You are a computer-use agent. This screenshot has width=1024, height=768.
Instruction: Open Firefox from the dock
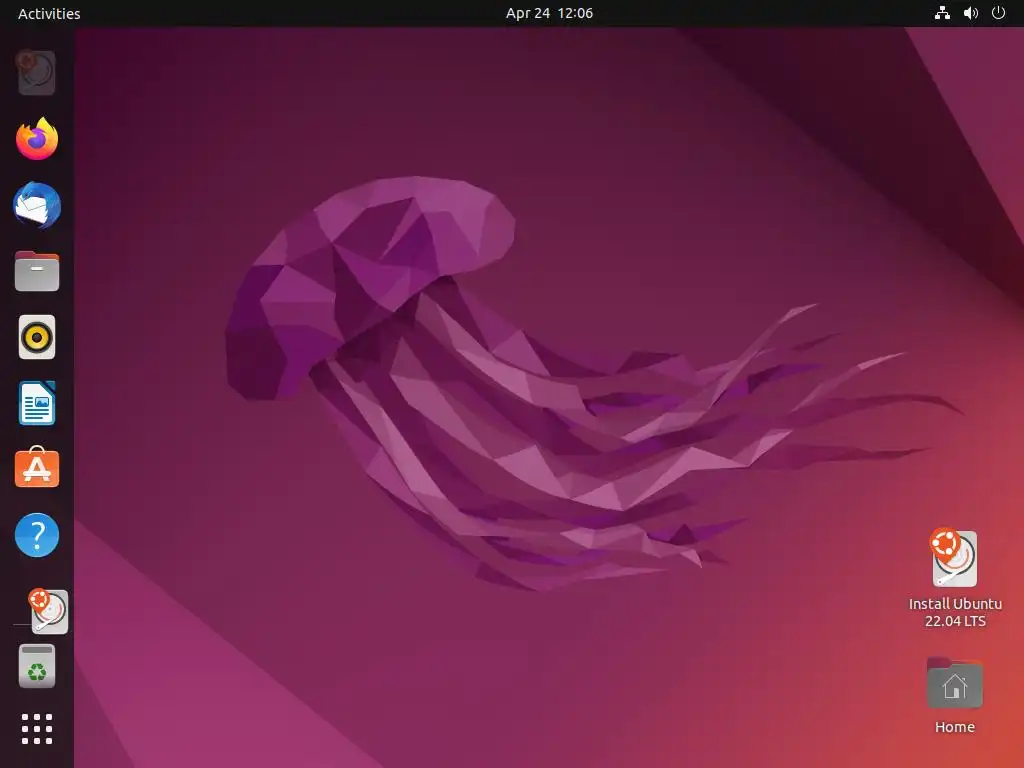[37, 138]
